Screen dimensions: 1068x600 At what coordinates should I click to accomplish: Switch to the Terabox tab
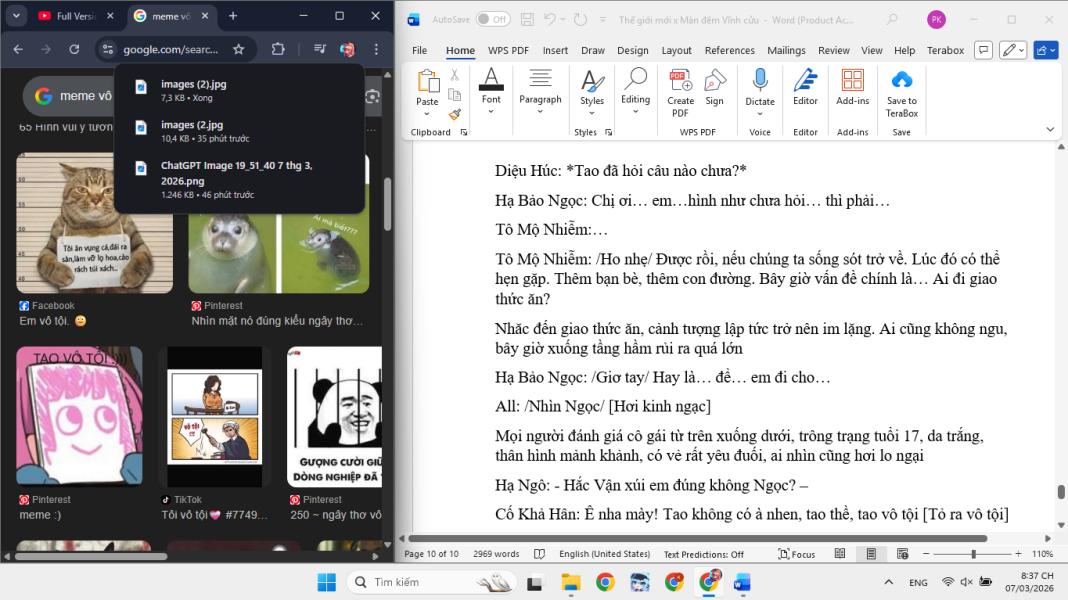click(945, 50)
